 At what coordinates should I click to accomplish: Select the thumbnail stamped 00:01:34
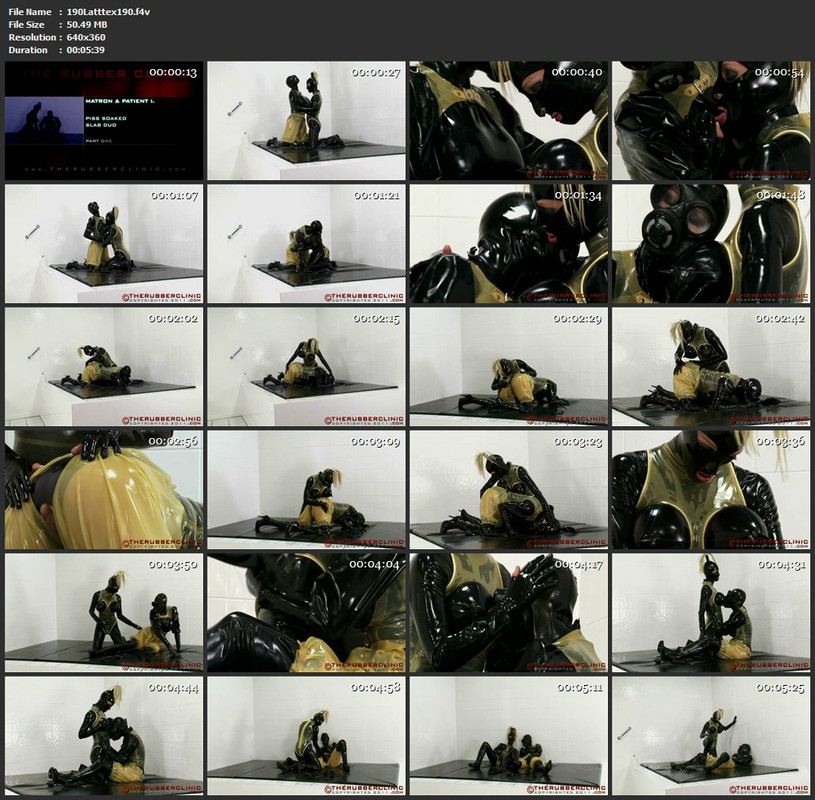508,244
